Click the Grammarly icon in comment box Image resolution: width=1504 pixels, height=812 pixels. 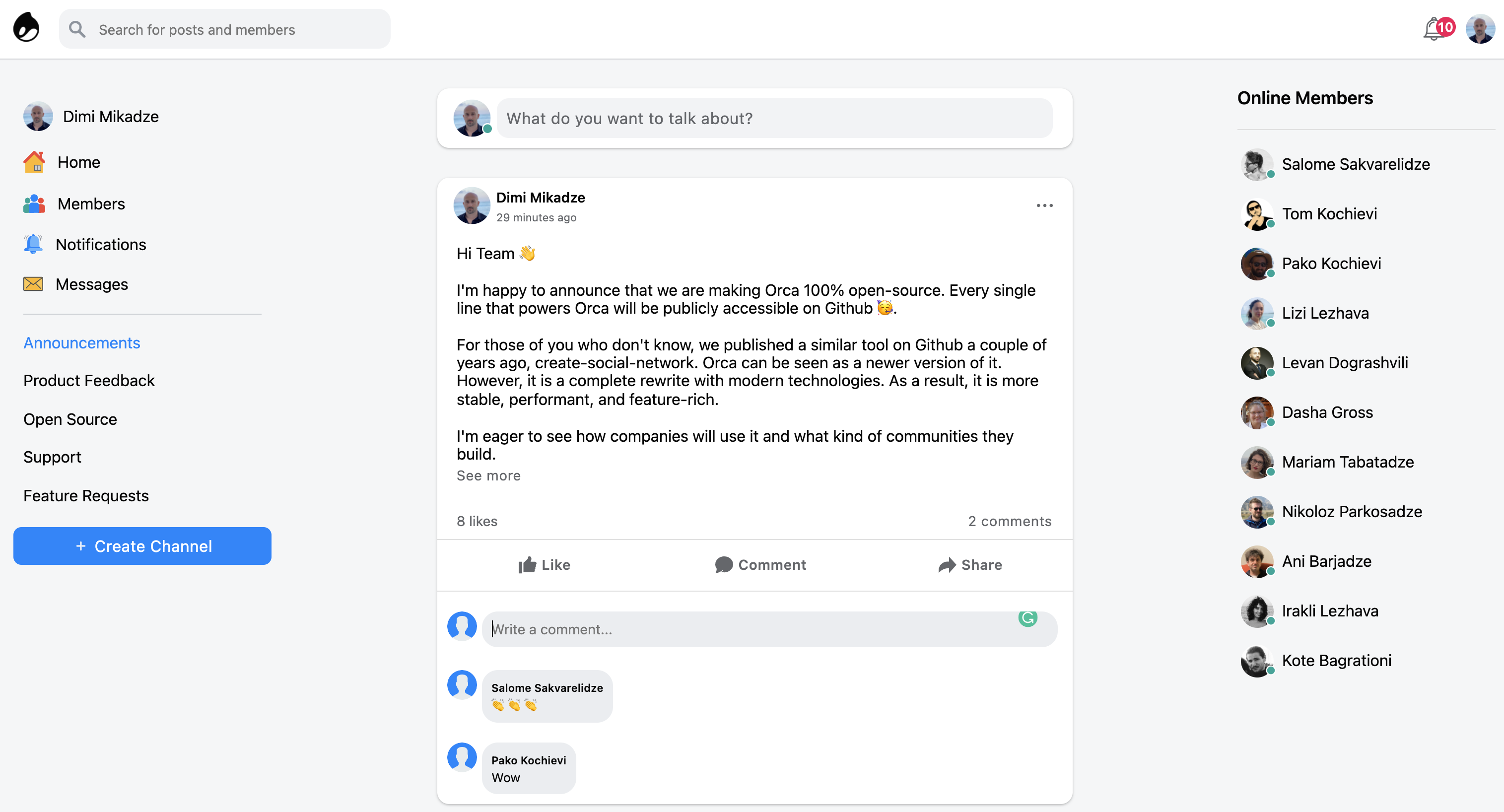click(1028, 619)
